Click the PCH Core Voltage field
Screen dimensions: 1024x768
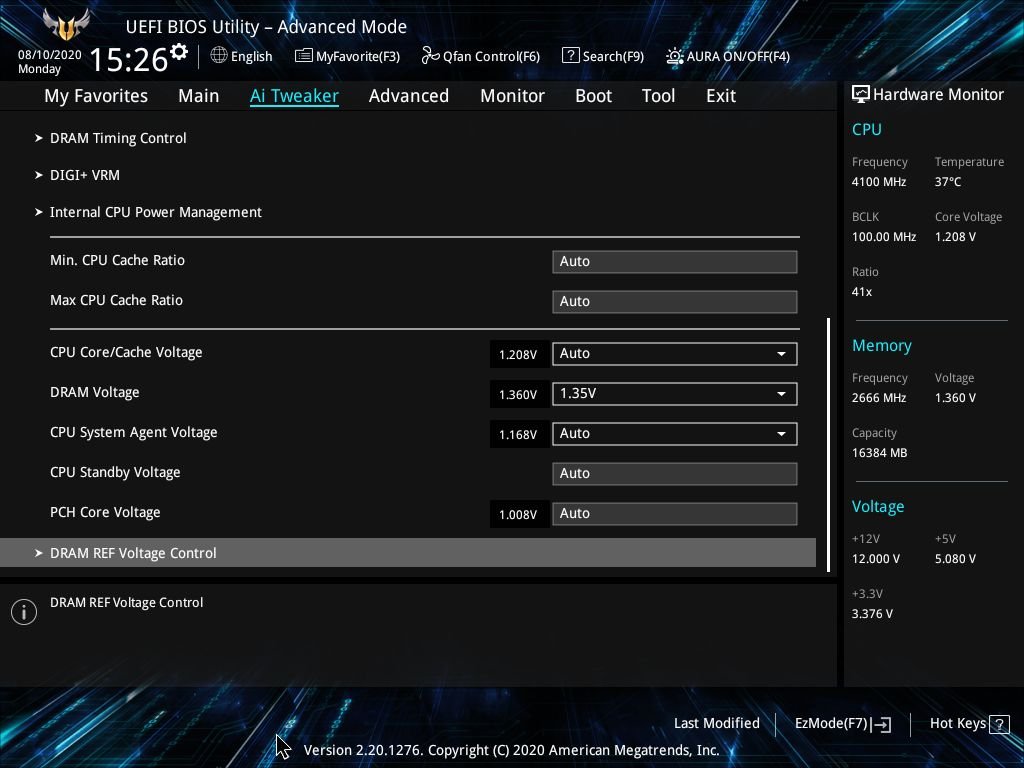[675, 513]
